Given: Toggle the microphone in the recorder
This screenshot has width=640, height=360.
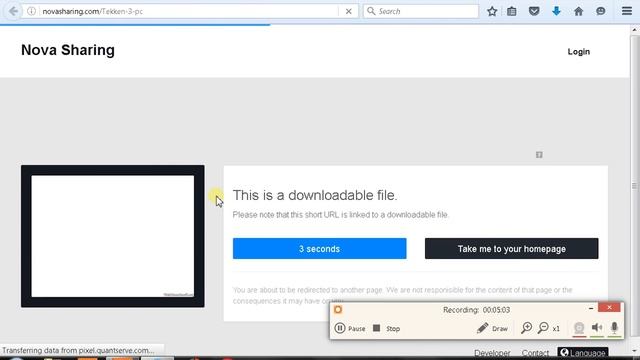Looking at the screenshot, I should click(614, 327).
